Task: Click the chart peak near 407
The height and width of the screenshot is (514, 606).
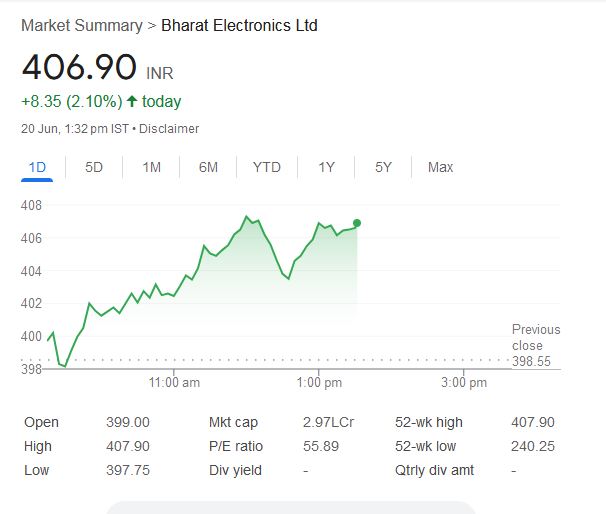Action: [x=246, y=216]
